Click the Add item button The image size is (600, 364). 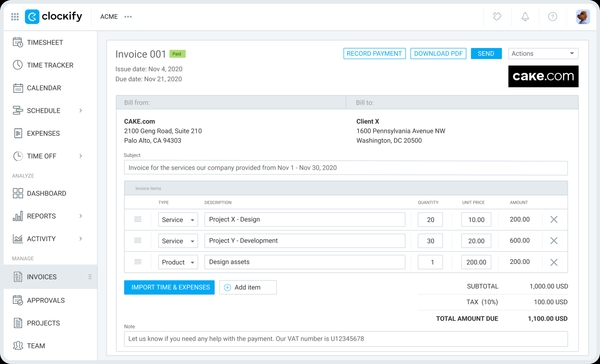click(248, 287)
